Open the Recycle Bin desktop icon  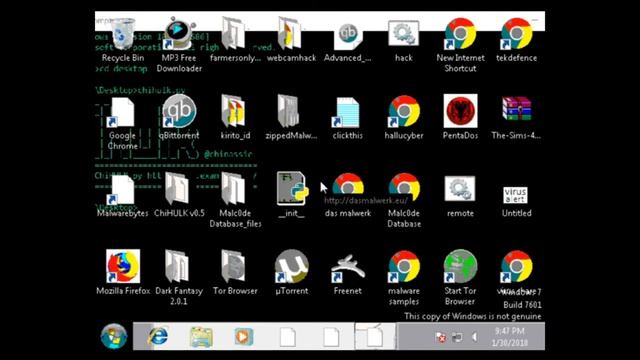pos(122,33)
